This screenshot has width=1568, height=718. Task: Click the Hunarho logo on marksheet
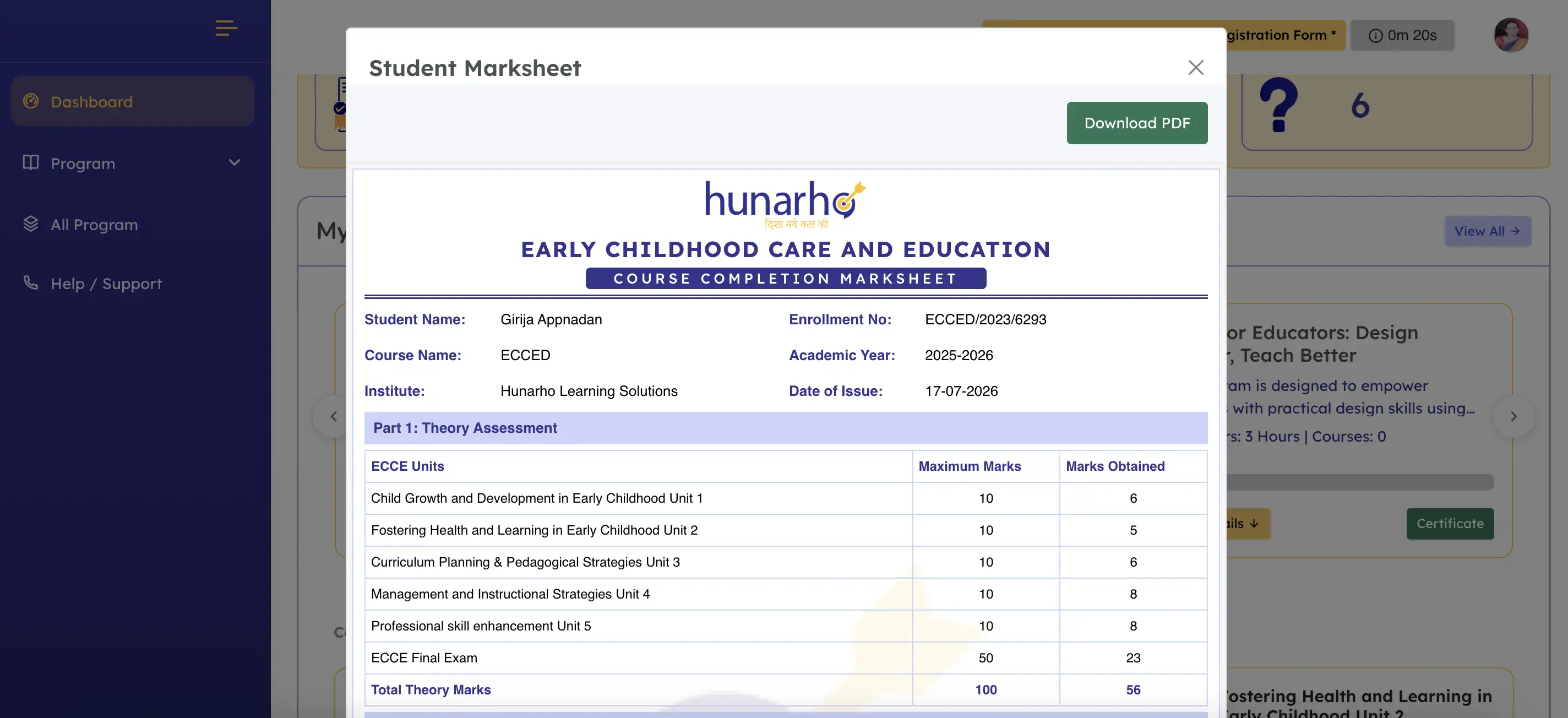pos(785,204)
